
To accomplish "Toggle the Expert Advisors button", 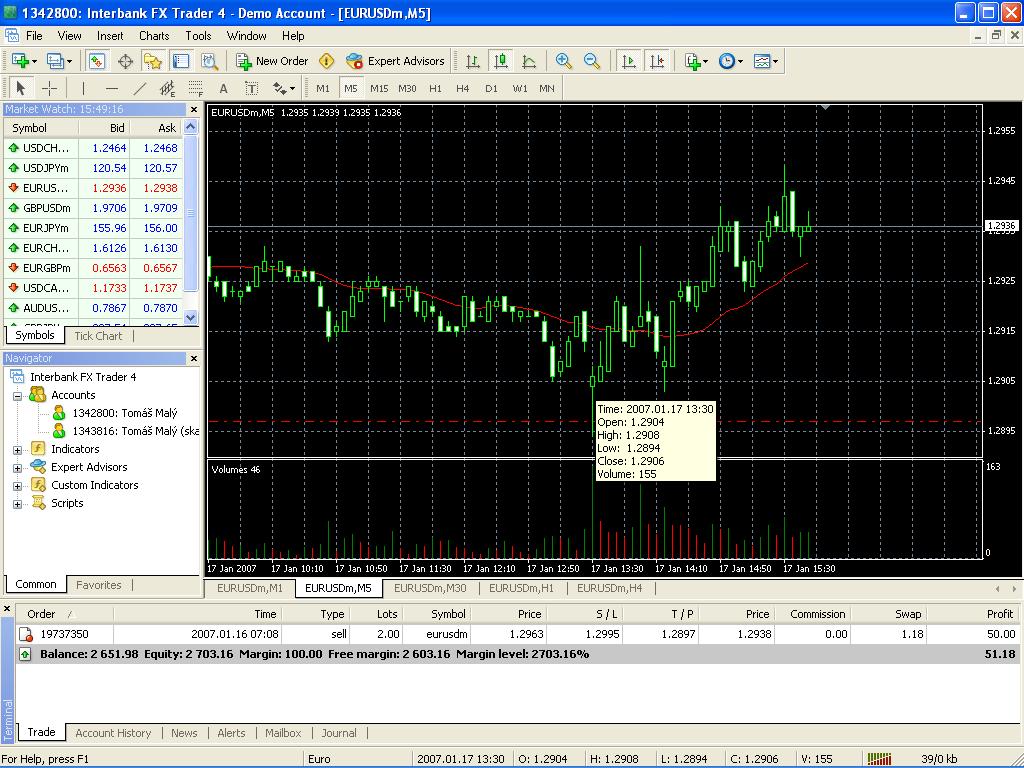I will point(395,61).
